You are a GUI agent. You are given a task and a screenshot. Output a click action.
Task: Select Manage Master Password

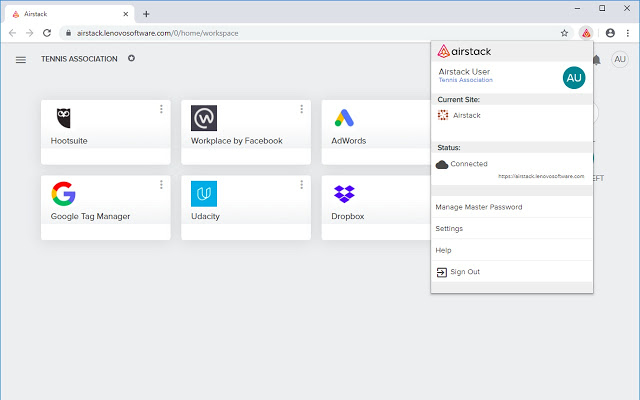coord(512,207)
